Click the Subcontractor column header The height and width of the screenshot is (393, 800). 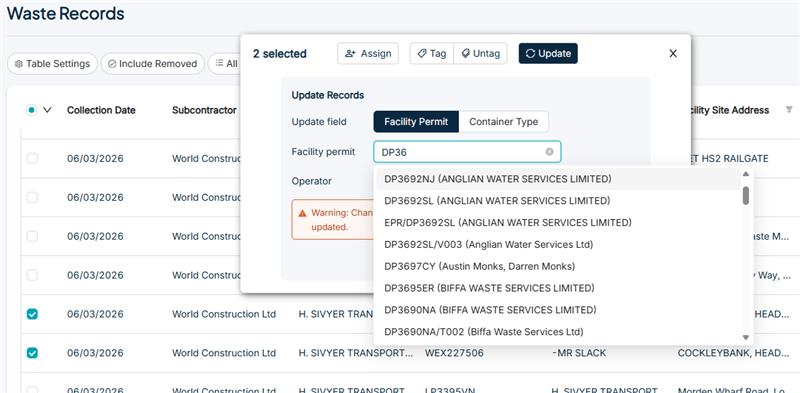[204, 110]
